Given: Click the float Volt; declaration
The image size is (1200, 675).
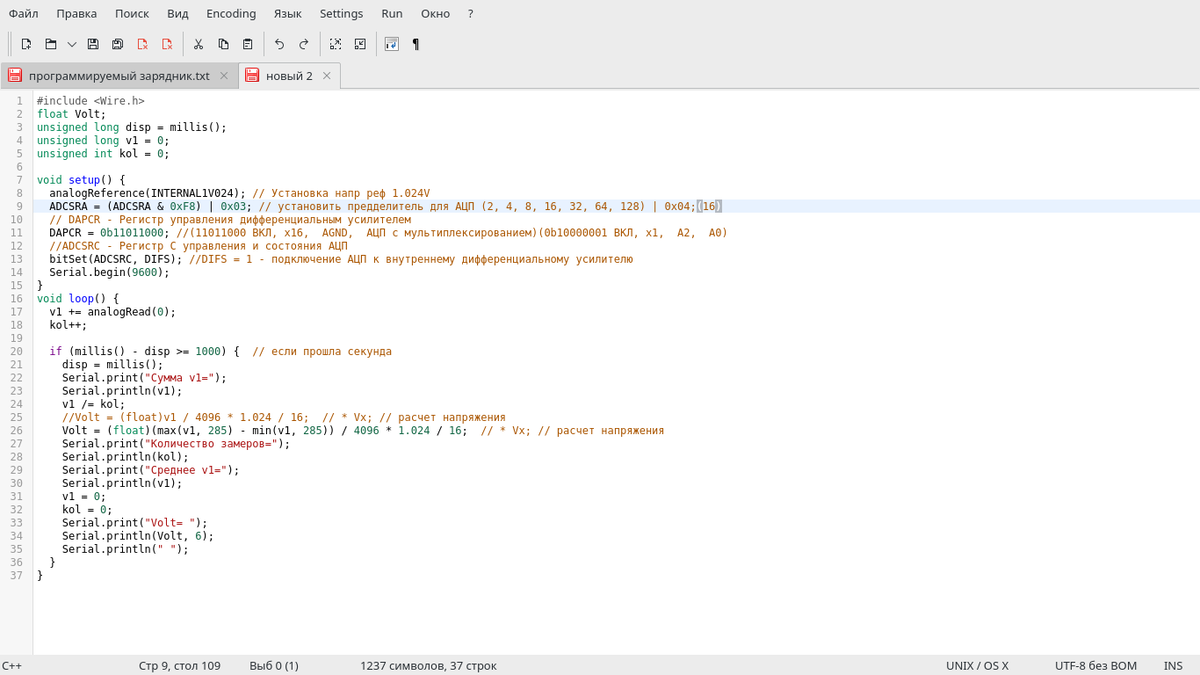Looking at the screenshot, I should 71,114.
